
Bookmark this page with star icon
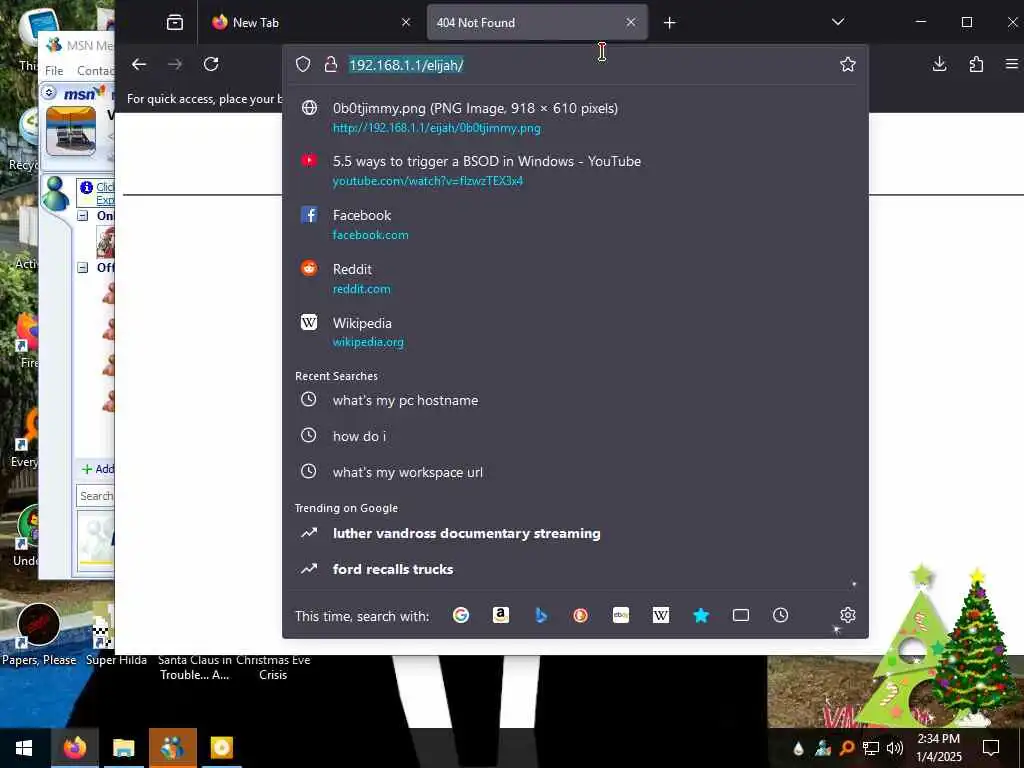(848, 64)
